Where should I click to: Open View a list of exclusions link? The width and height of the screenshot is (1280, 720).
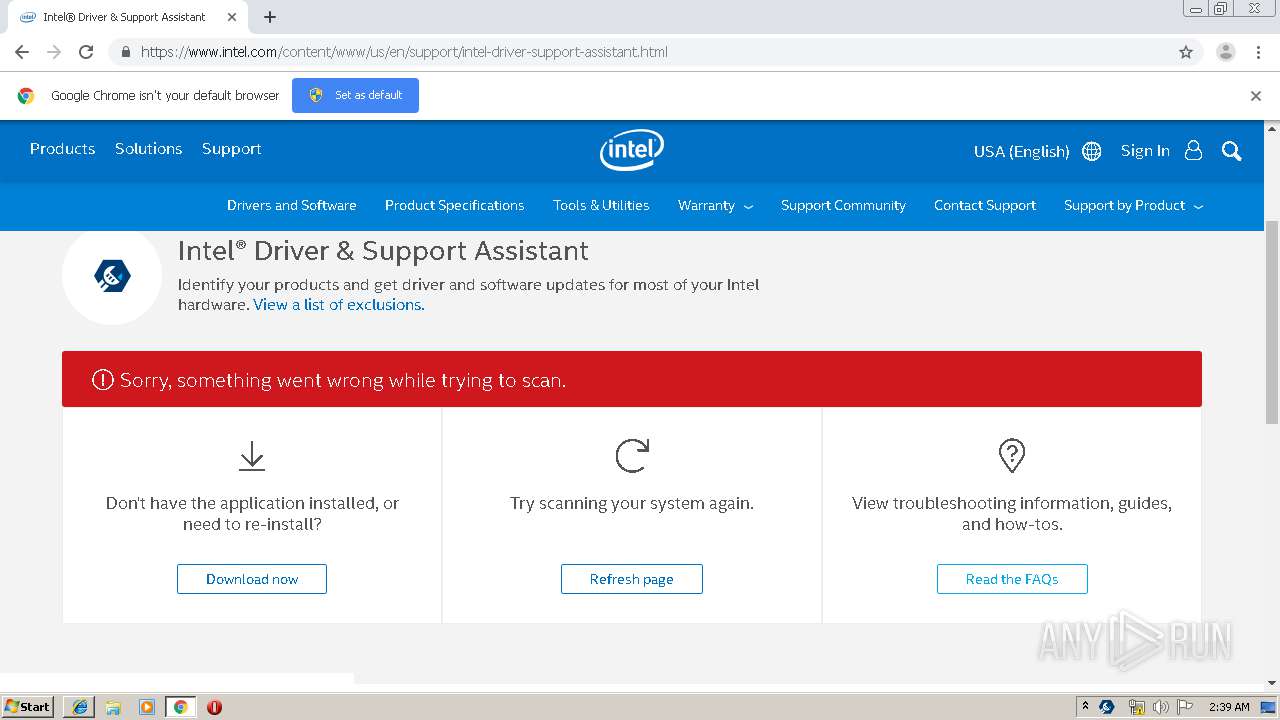pos(339,305)
